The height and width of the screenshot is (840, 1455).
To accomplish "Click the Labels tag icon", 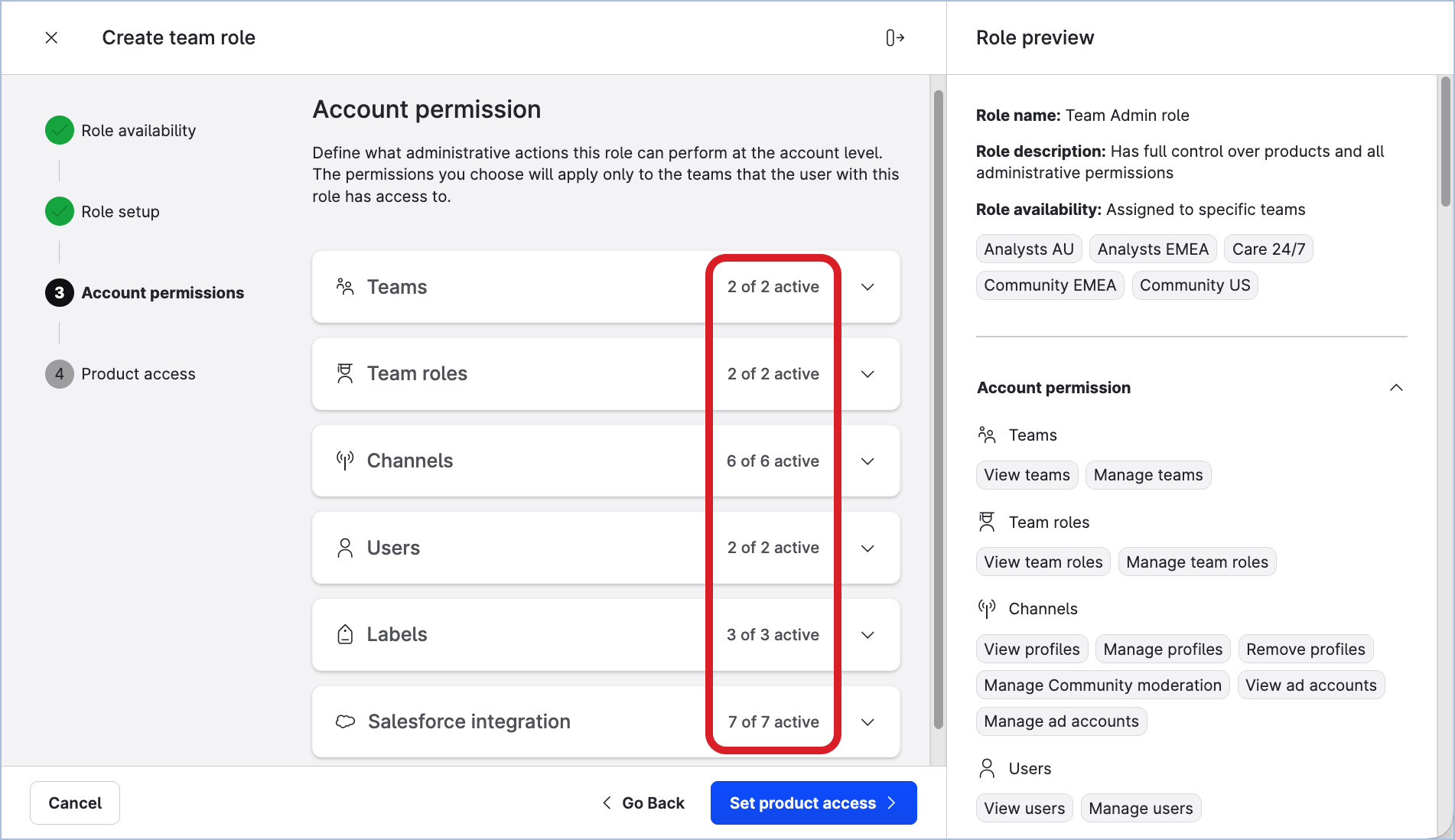I will 345,634.
